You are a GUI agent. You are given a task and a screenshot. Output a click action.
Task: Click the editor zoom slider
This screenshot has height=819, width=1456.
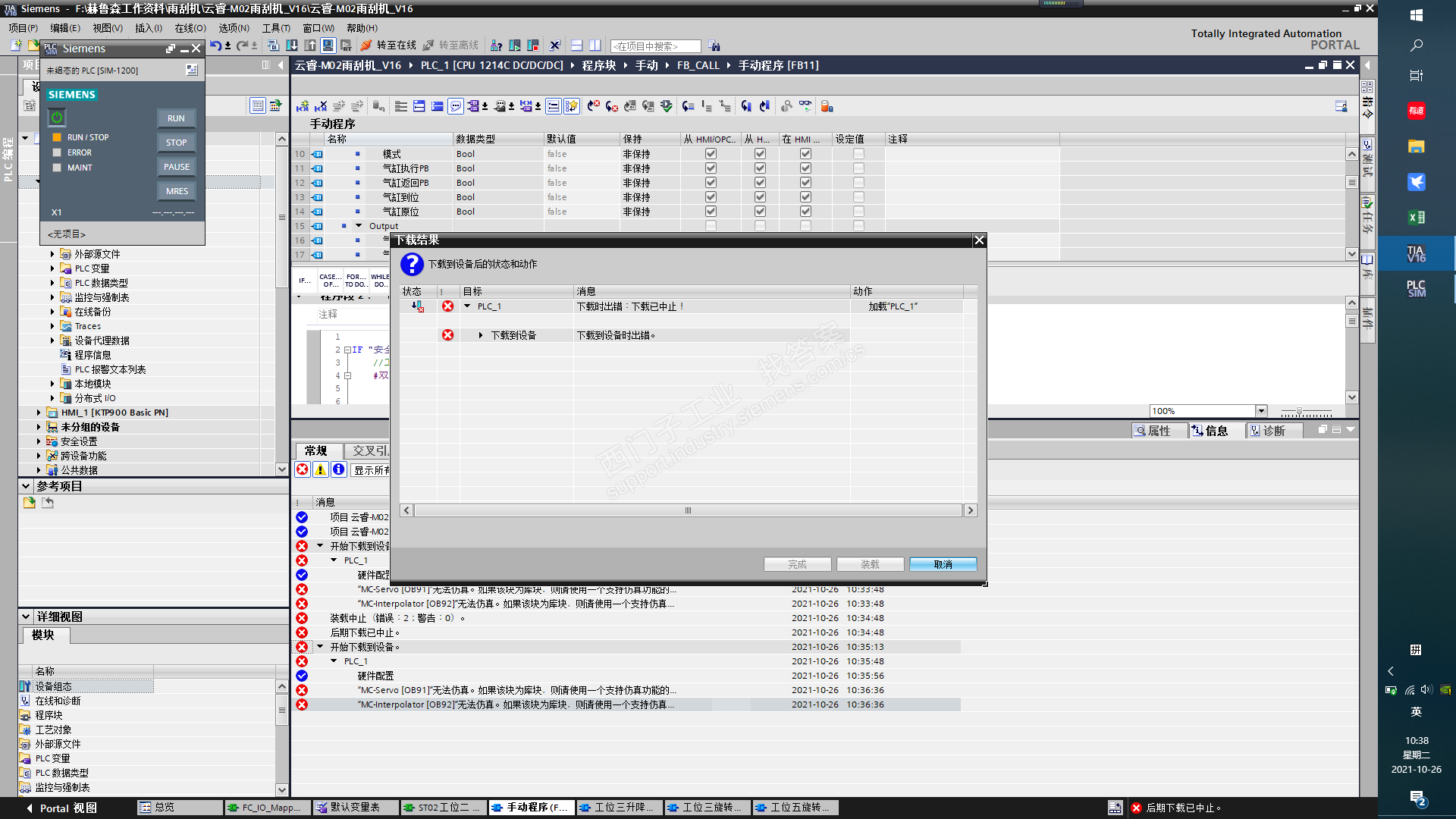[1298, 412]
